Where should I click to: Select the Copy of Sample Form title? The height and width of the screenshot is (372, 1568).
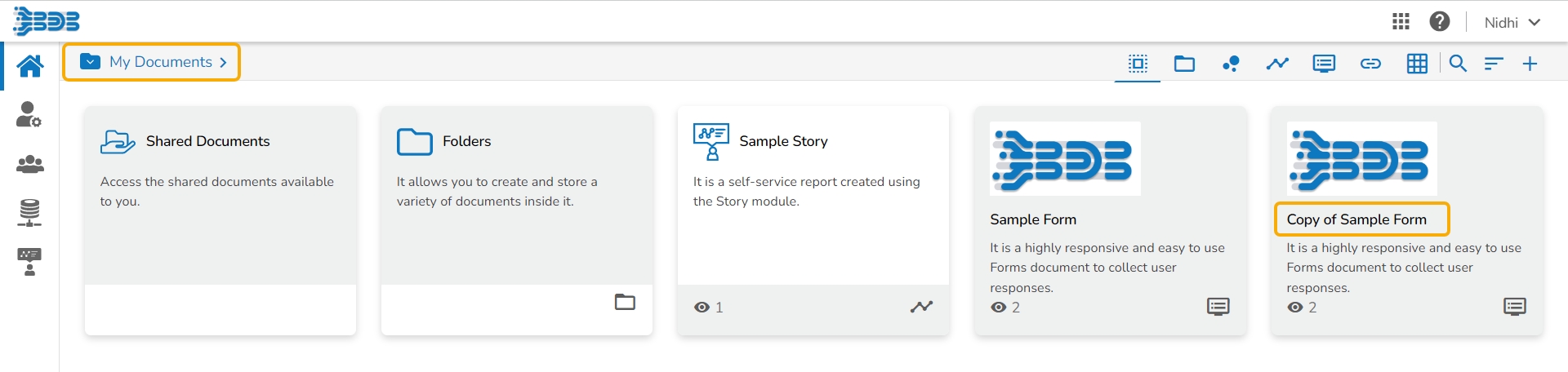click(x=1356, y=219)
